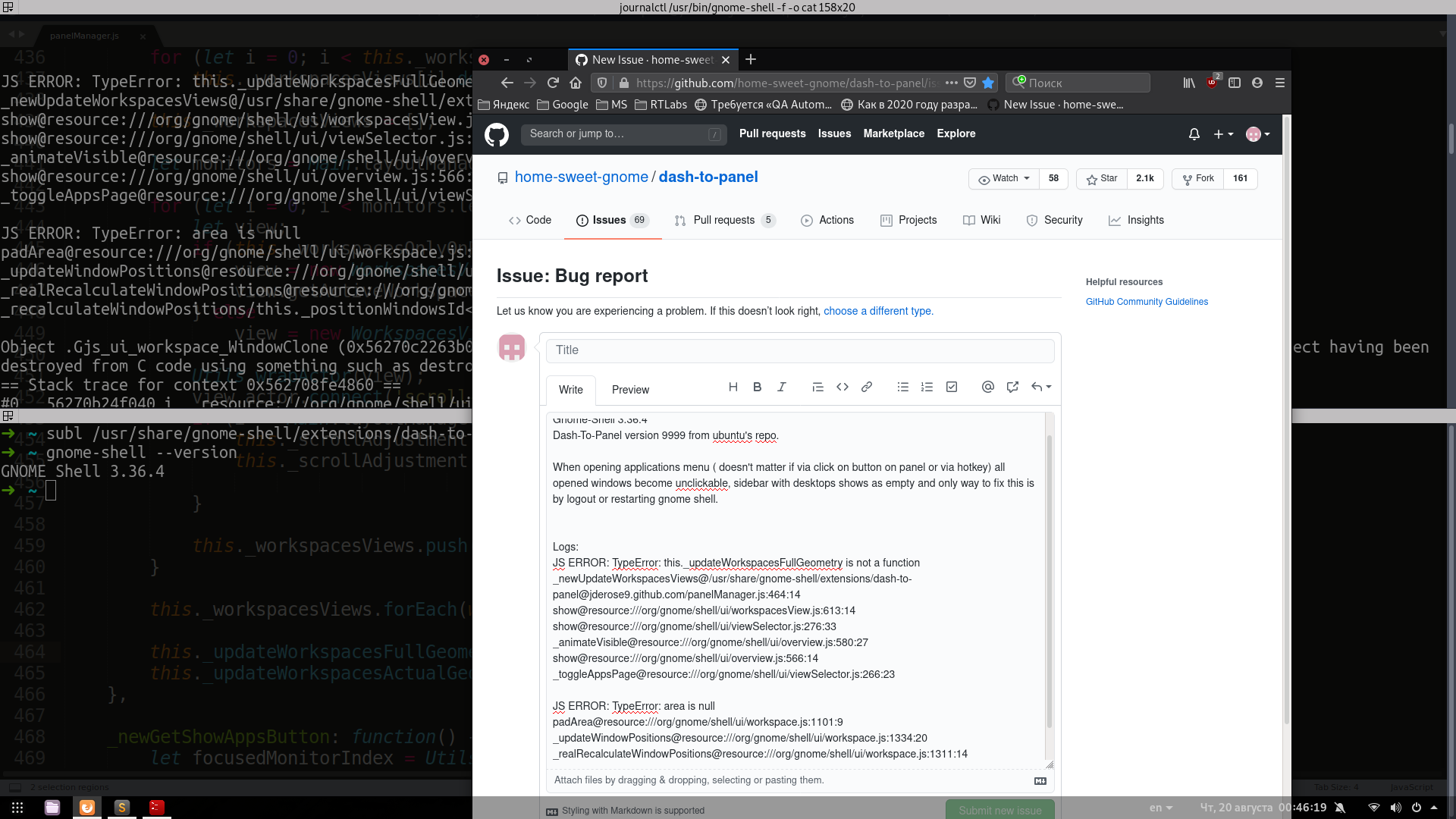Click the Firefox Поиск search field

(x=1078, y=83)
